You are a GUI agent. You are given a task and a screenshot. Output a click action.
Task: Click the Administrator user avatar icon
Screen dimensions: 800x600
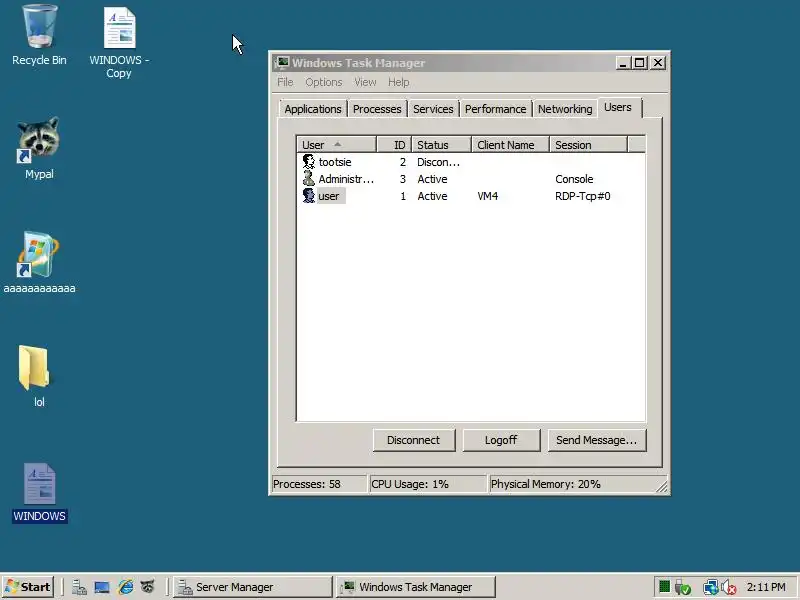[x=309, y=179]
